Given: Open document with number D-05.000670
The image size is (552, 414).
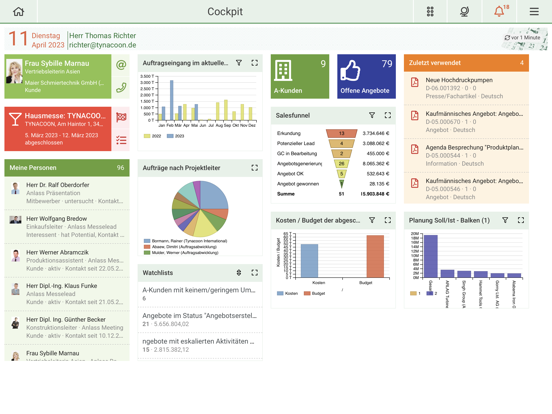Looking at the screenshot, I should [466, 121].
